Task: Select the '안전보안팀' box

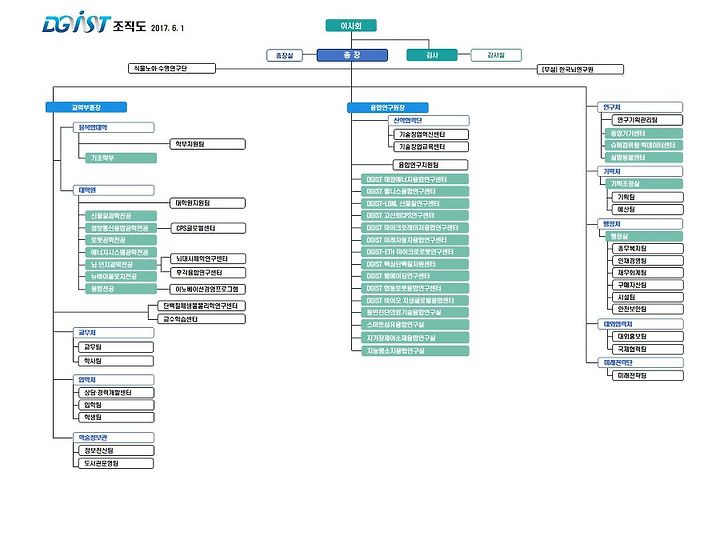Action: 647,309
